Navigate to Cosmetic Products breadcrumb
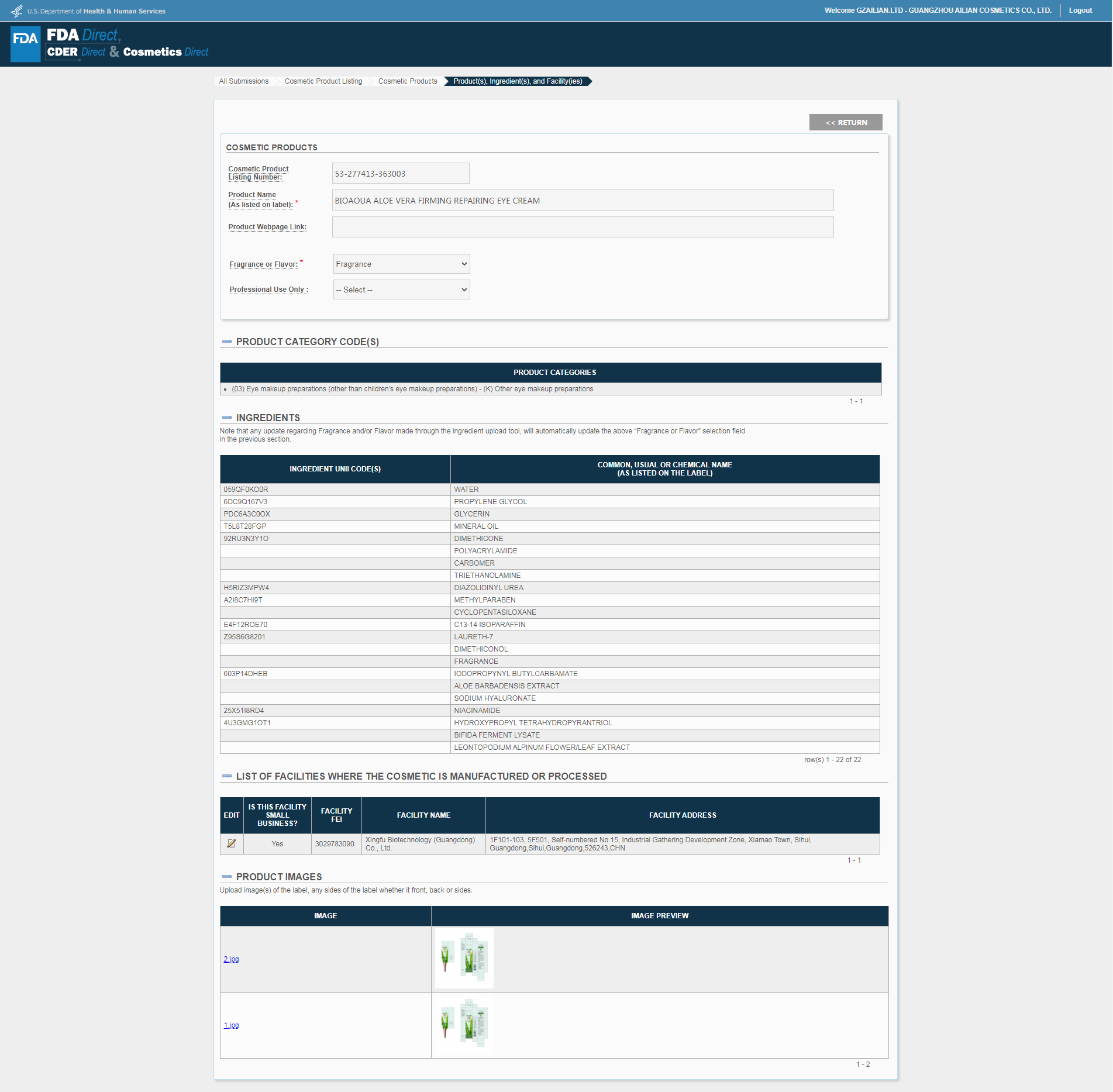The width and height of the screenshot is (1113, 1092). point(408,81)
